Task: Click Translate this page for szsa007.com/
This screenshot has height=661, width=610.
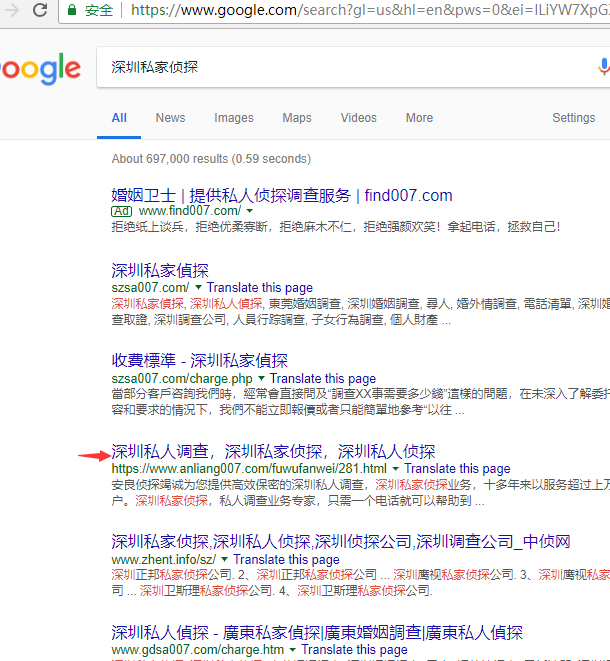Action: pyautogui.click(x=260, y=288)
